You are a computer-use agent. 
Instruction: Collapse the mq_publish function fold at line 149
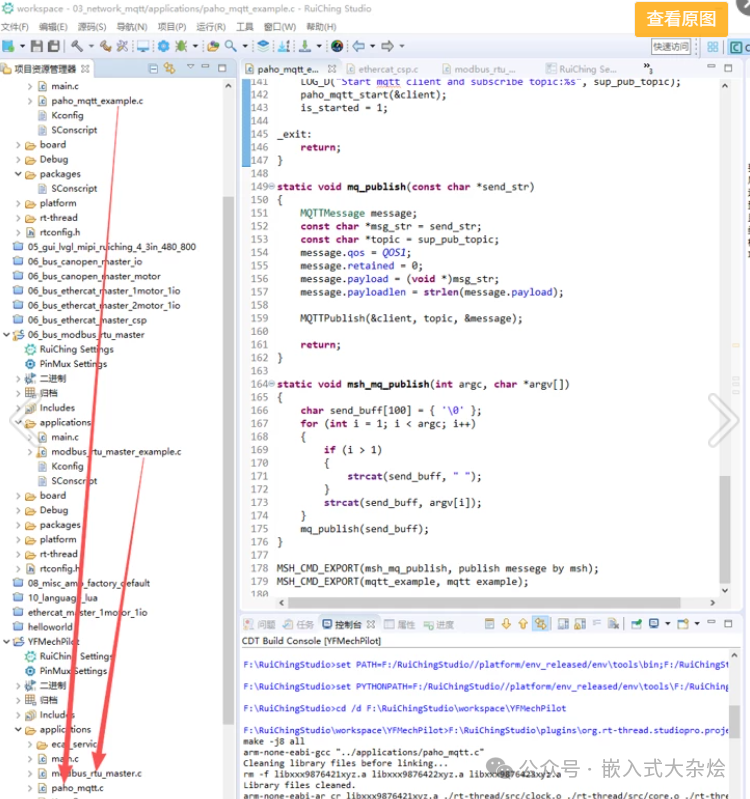pos(272,187)
